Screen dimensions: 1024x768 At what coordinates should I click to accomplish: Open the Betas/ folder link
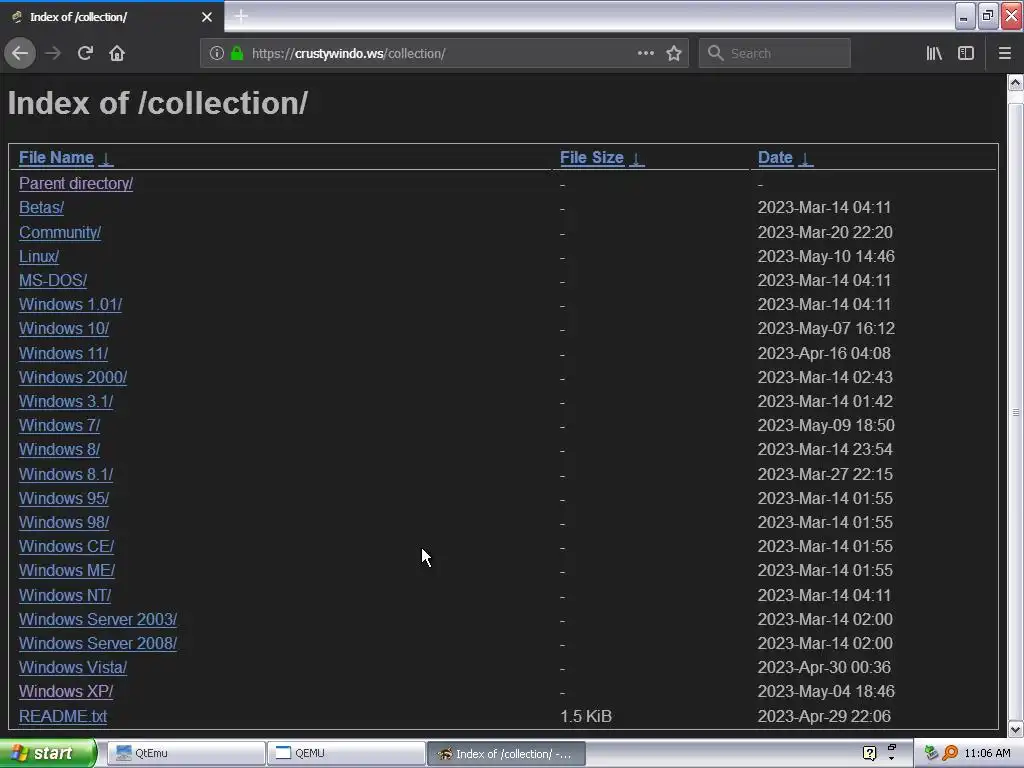click(x=41, y=208)
